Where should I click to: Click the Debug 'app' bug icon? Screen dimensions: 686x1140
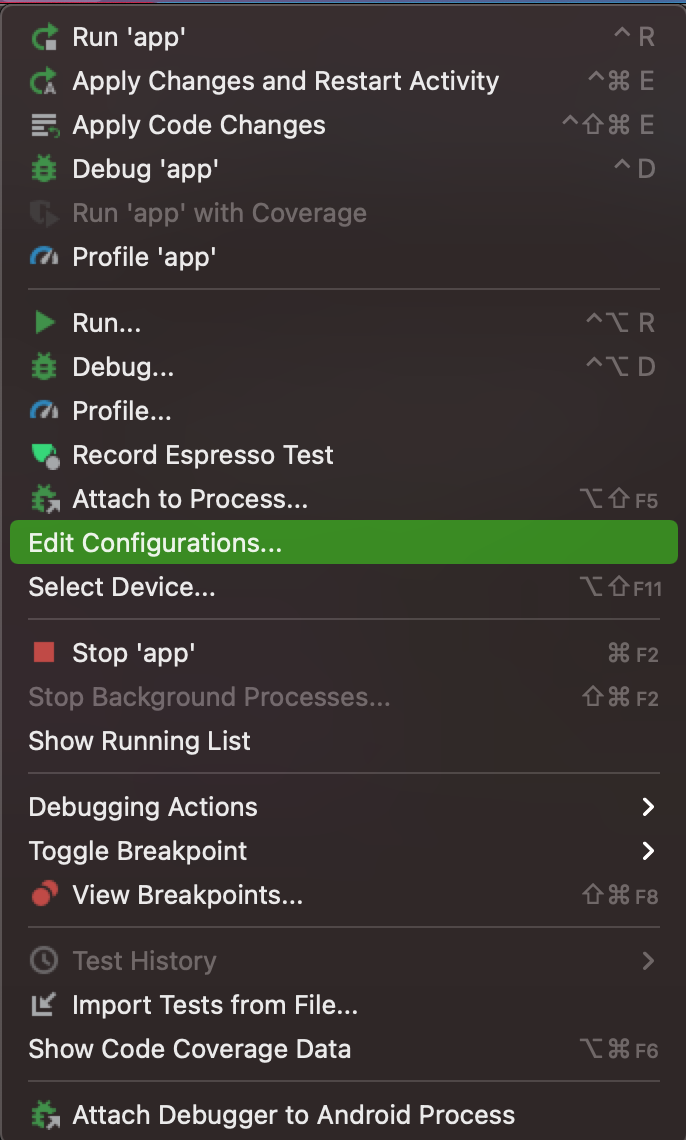point(44,170)
